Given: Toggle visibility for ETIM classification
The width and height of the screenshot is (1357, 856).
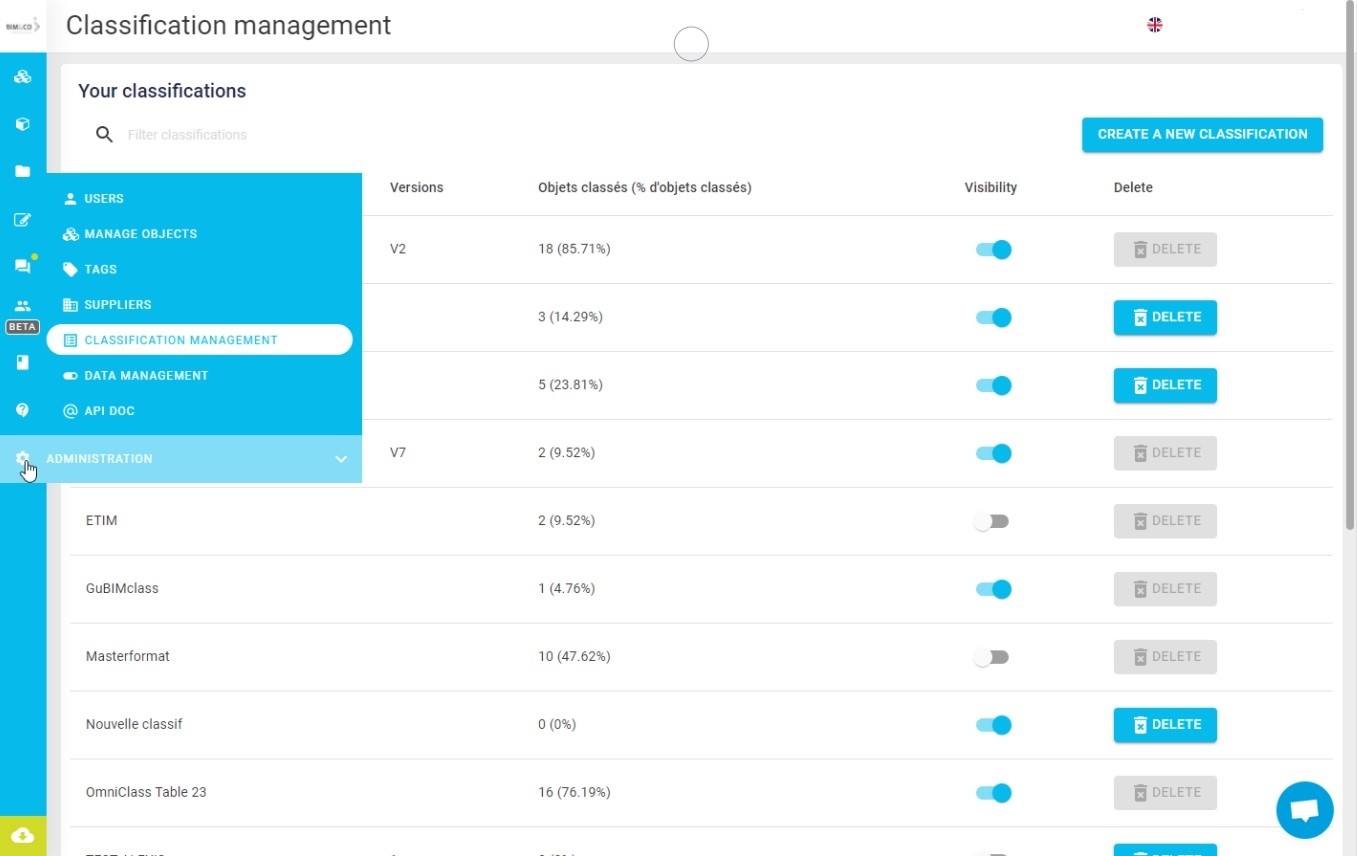Looking at the screenshot, I should coord(992,521).
